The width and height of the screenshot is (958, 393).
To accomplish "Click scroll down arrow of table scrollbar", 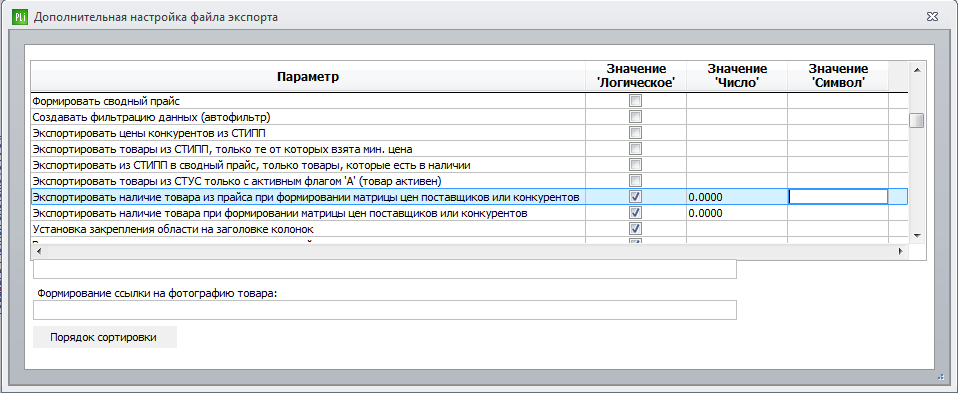I will (x=916, y=235).
